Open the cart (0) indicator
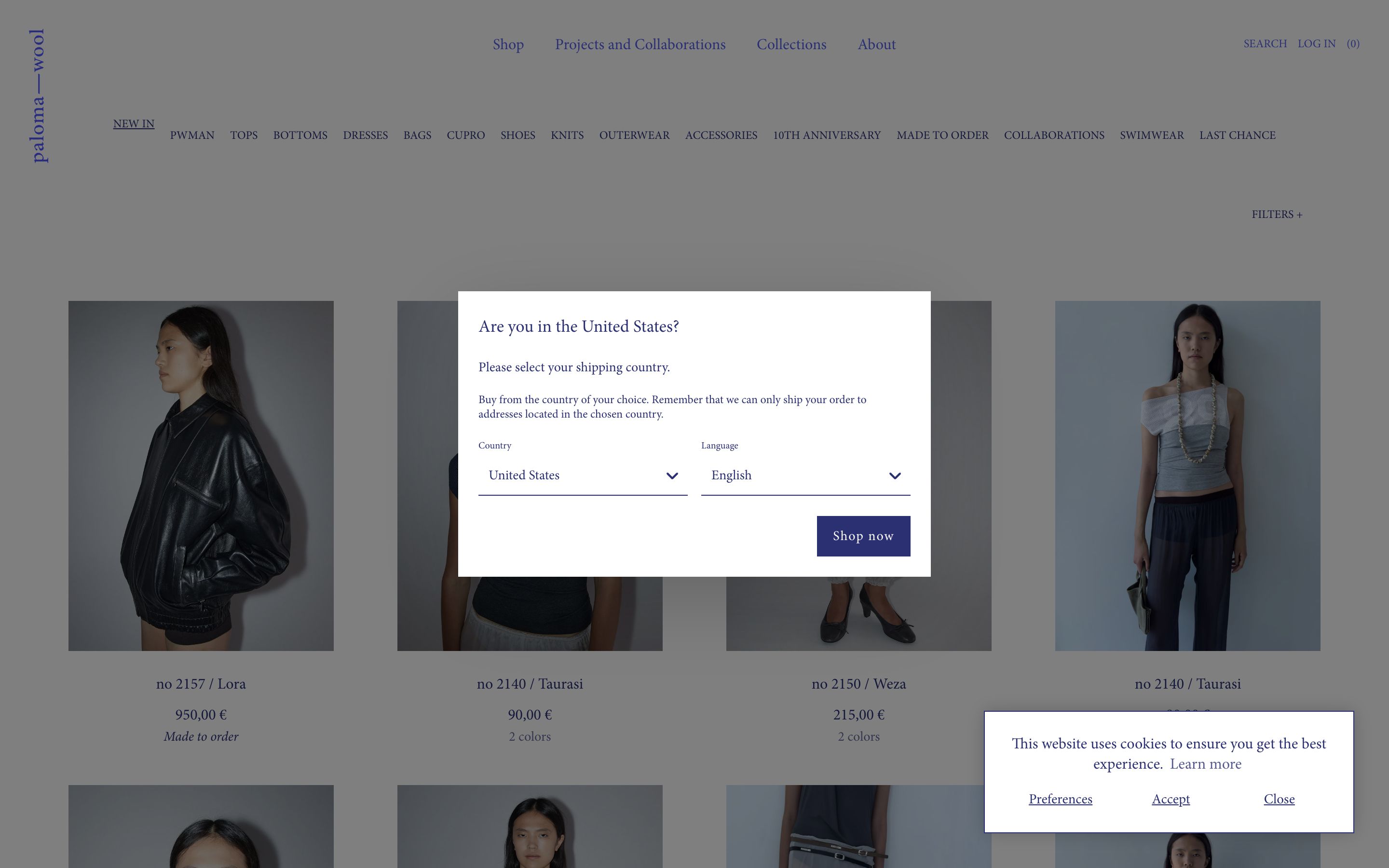Image resolution: width=1389 pixels, height=868 pixels. tap(1353, 43)
